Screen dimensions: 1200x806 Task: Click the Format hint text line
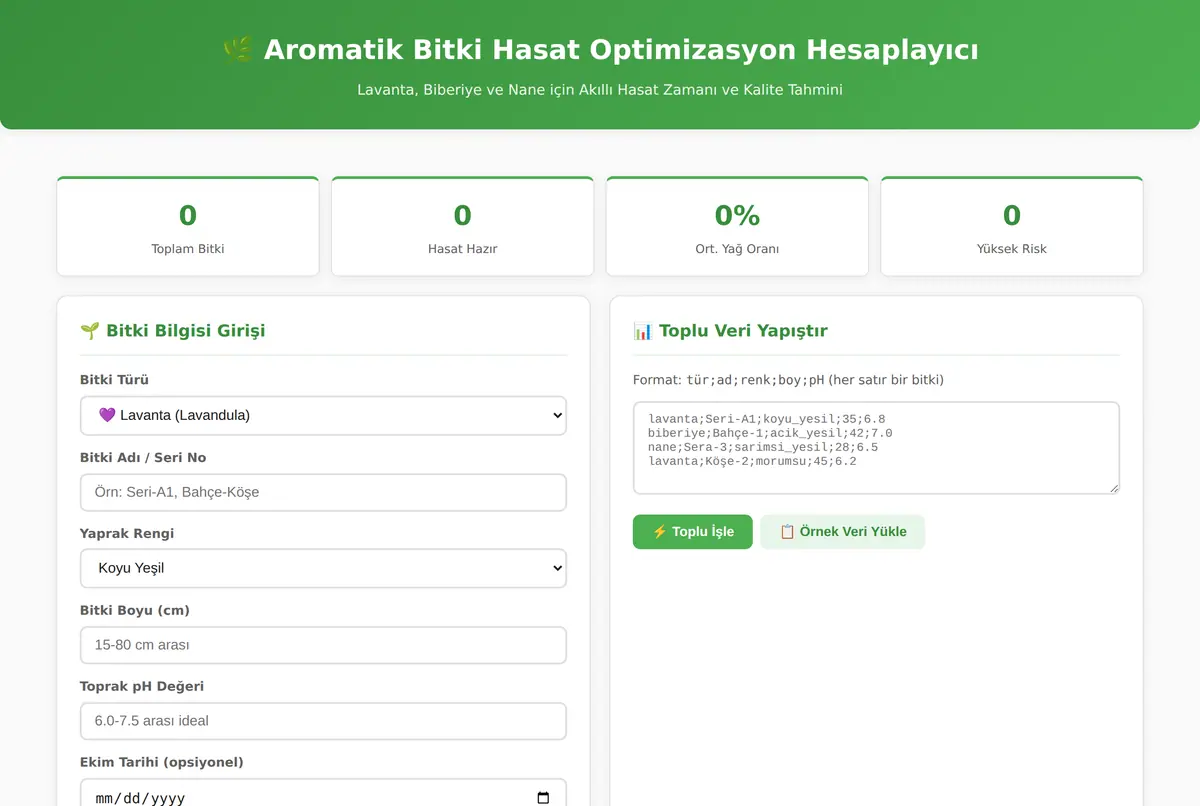point(788,380)
